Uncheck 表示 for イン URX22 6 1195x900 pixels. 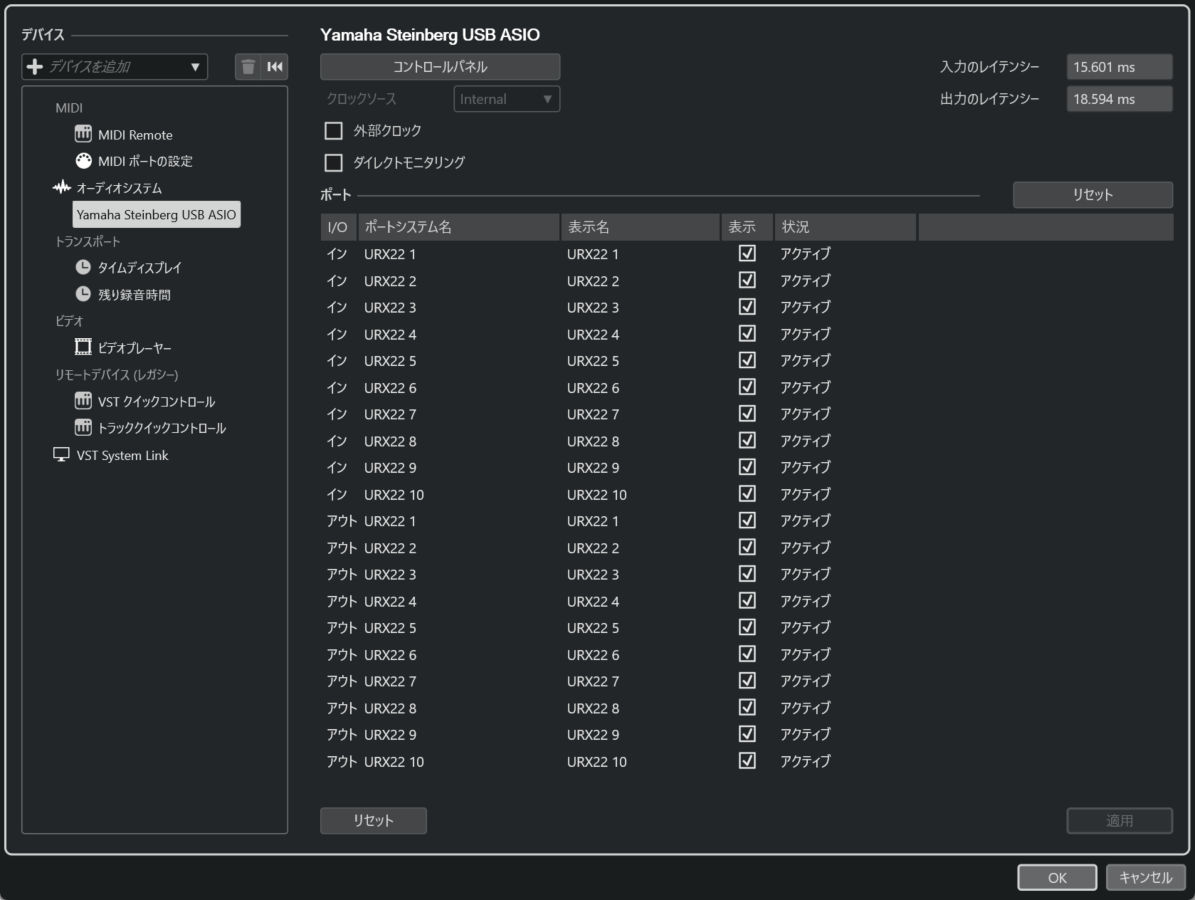(x=748, y=386)
